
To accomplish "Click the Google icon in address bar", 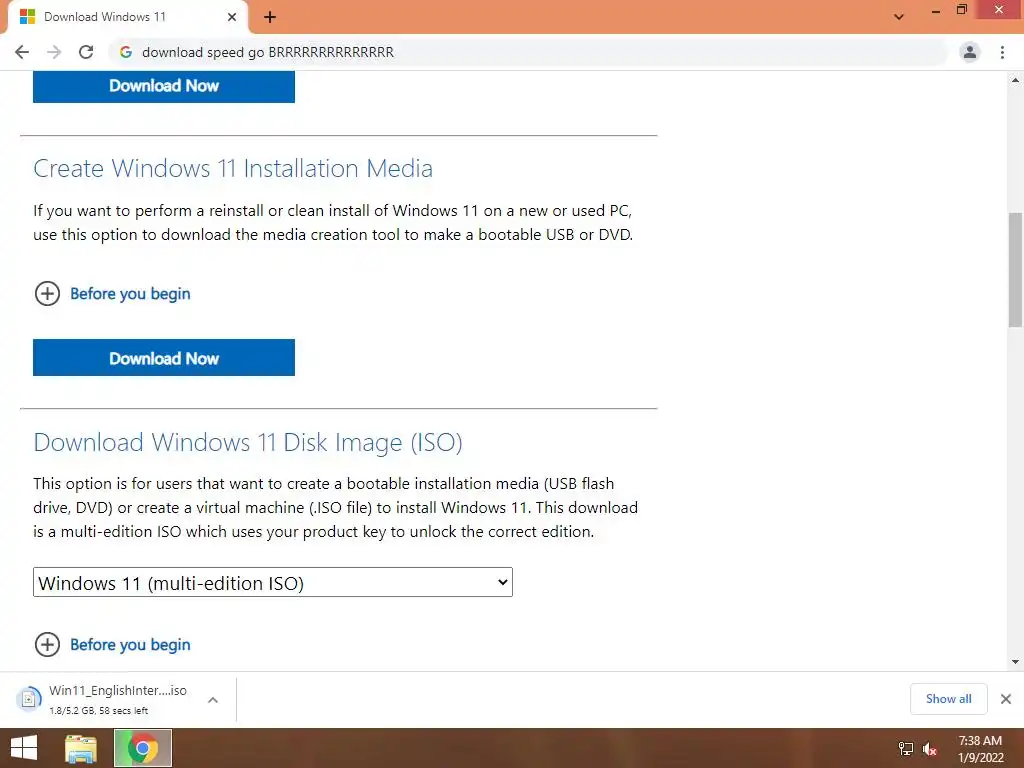I will click(x=125, y=52).
